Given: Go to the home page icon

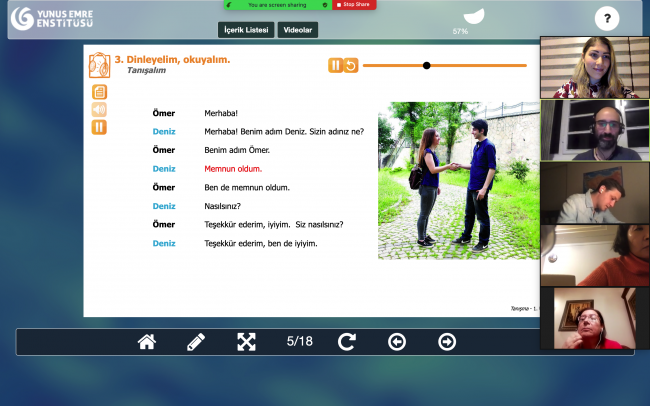Looking at the screenshot, I should 147,342.
